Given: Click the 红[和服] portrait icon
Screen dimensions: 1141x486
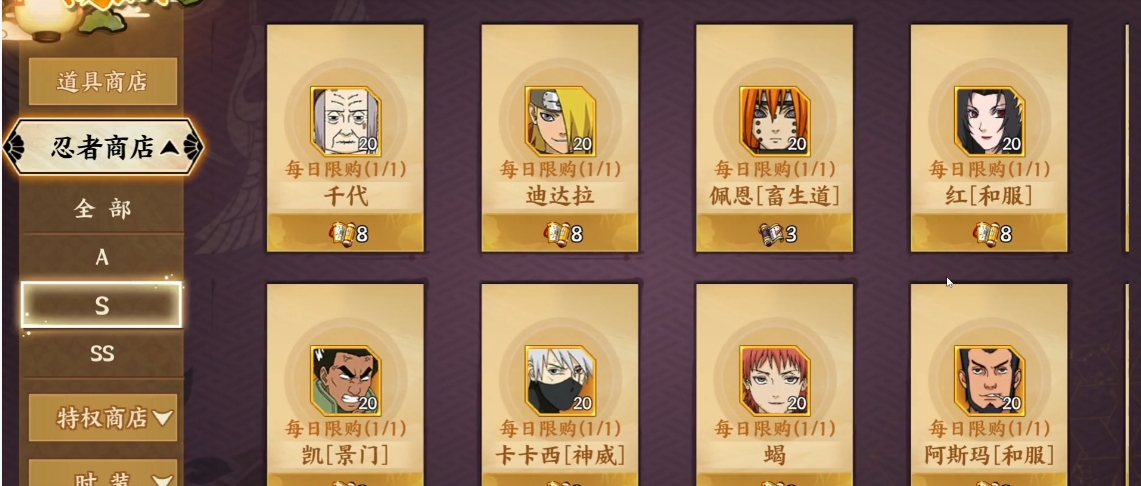Looking at the screenshot, I should click(990, 121).
